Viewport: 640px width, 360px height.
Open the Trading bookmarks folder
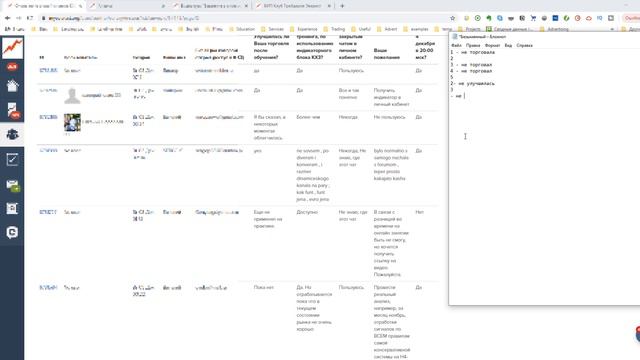click(335, 29)
